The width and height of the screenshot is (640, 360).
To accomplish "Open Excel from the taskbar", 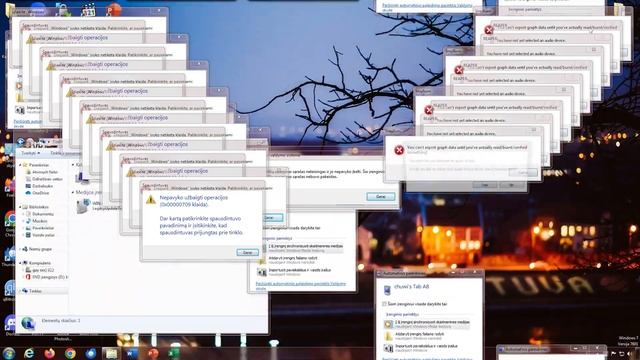I will point(173,353).
